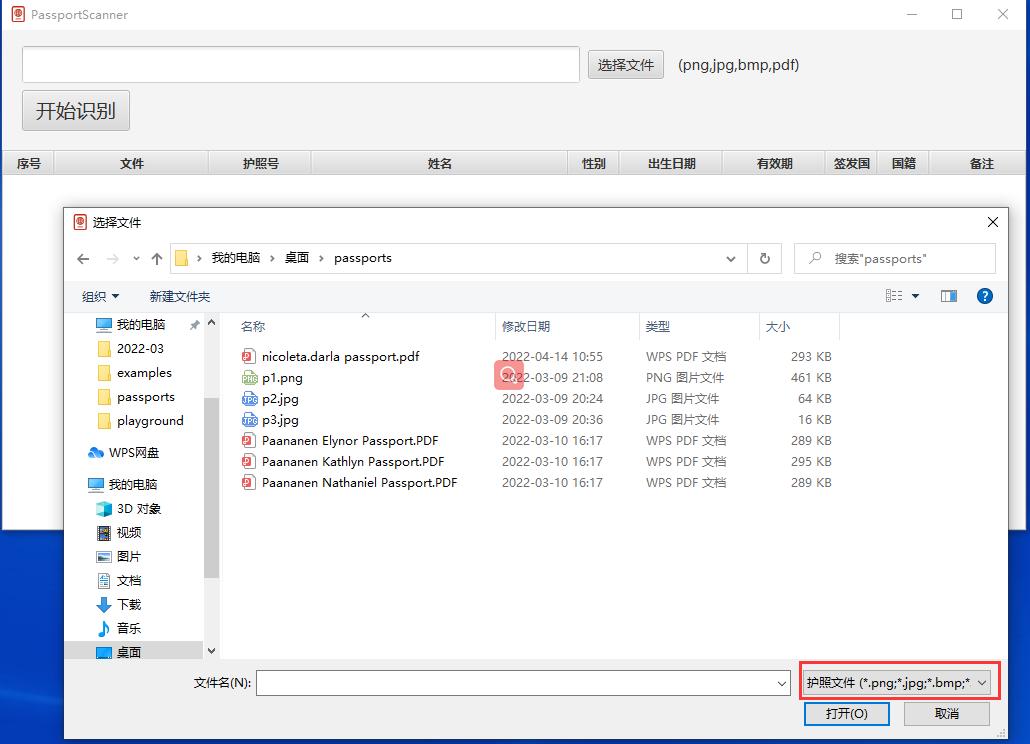
Task: Open the 护照文件 file type filter dropdown
Action: coord(898,683)
